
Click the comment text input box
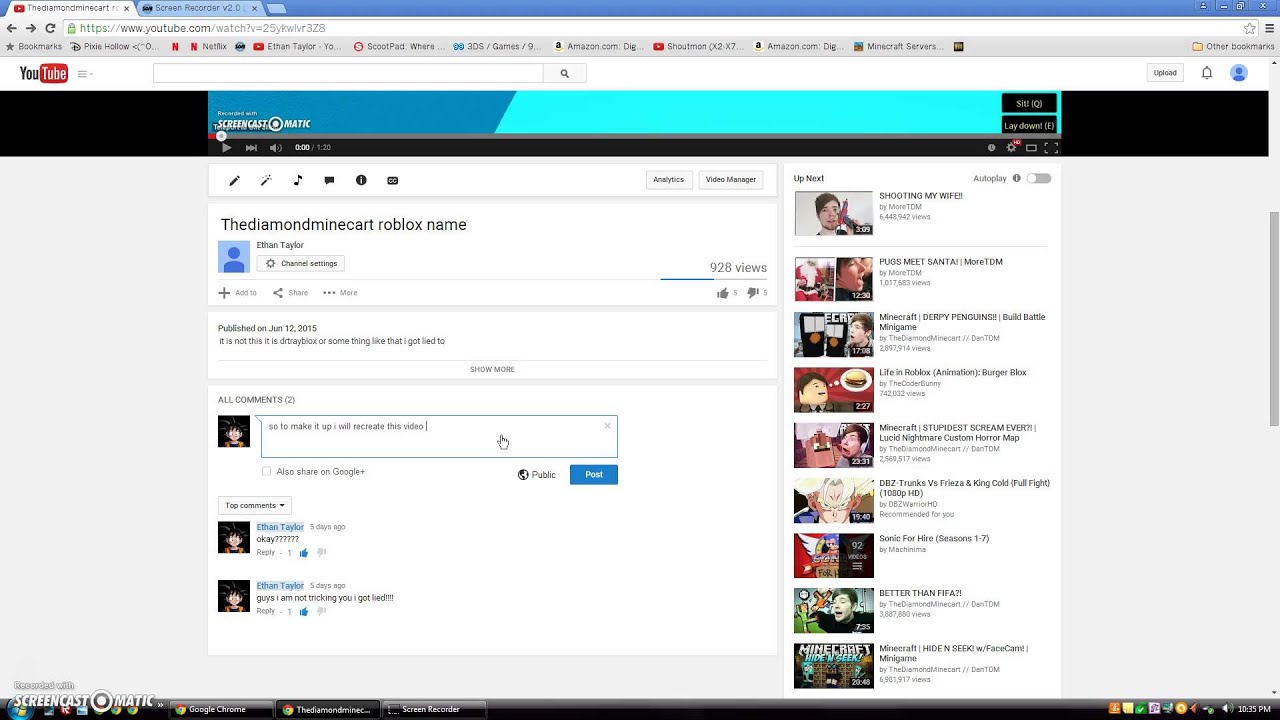[439, 436]
